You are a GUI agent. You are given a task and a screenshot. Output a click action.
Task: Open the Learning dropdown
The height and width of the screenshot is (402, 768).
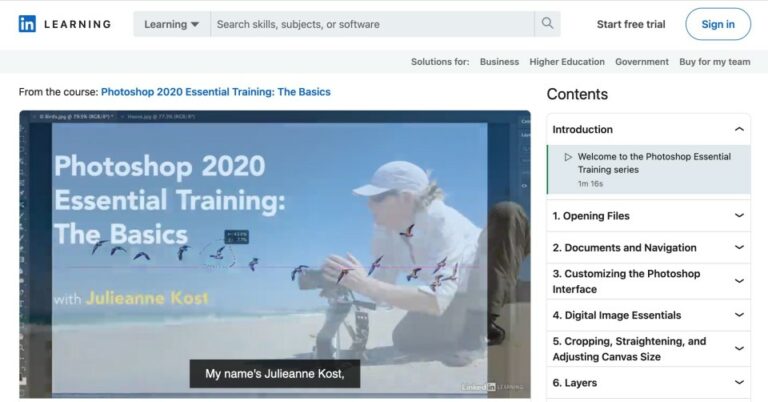pos(171,24)
